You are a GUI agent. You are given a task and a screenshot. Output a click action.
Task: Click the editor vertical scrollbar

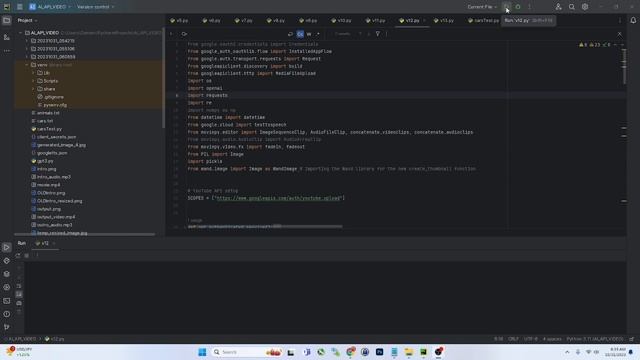[x=624, y=66]
